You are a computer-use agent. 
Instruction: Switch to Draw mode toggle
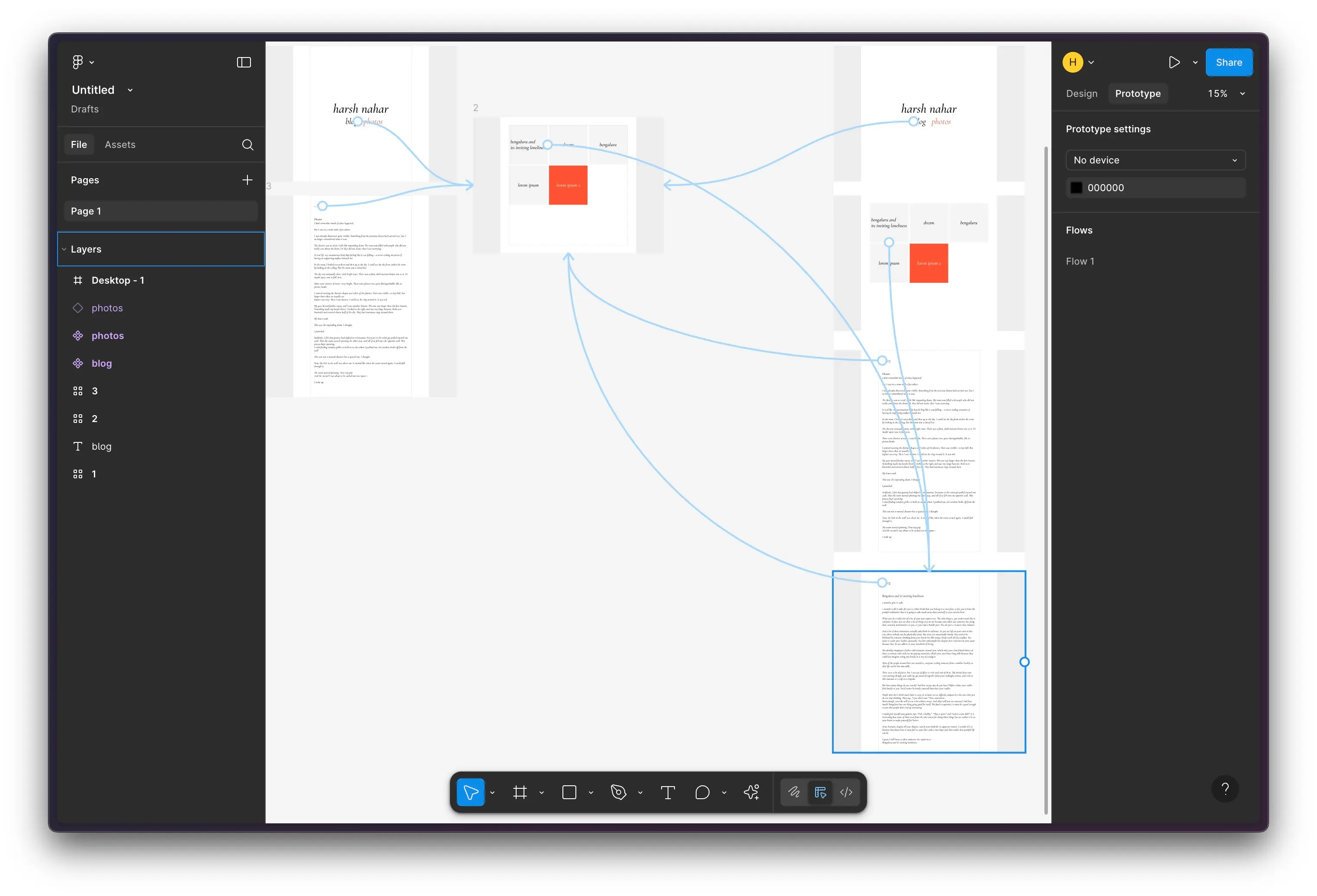click(x=794, y=792)
